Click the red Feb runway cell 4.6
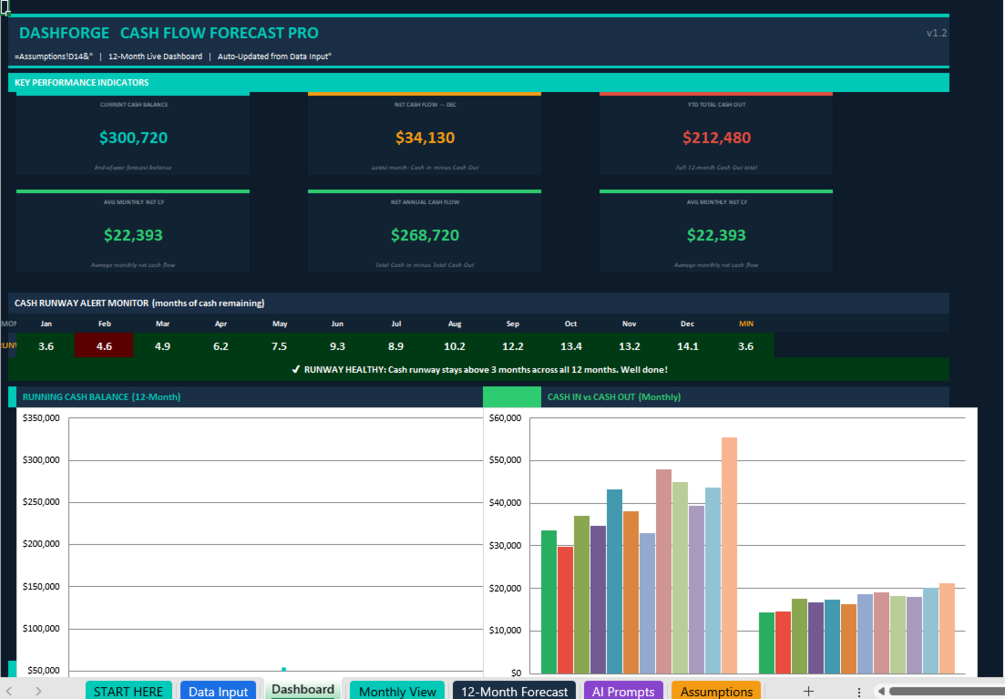The height and width of the screenshot is (699, 1005). (104, 346)
